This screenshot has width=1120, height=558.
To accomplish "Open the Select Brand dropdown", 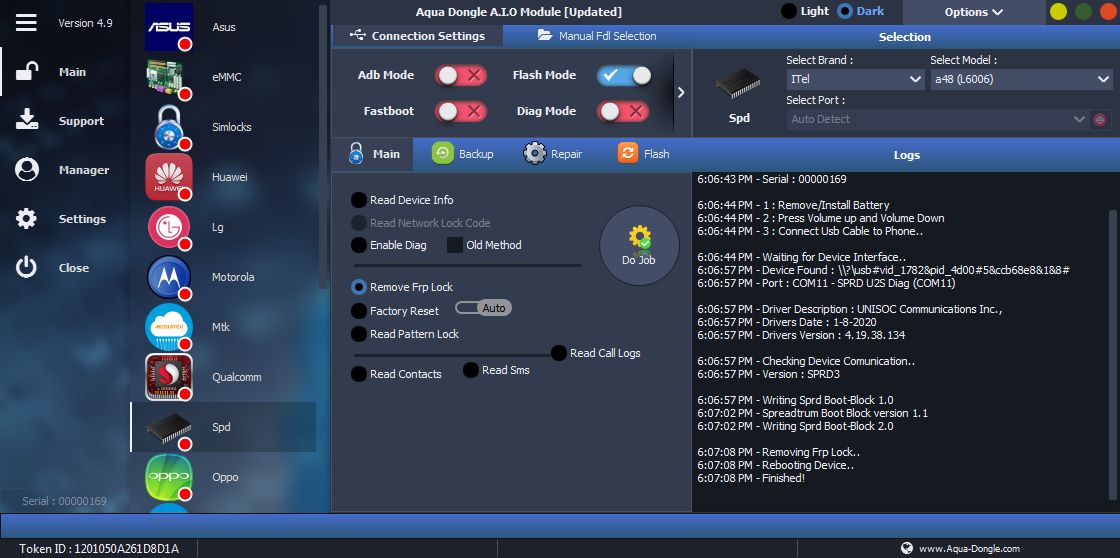I will [x=856, y=79].
